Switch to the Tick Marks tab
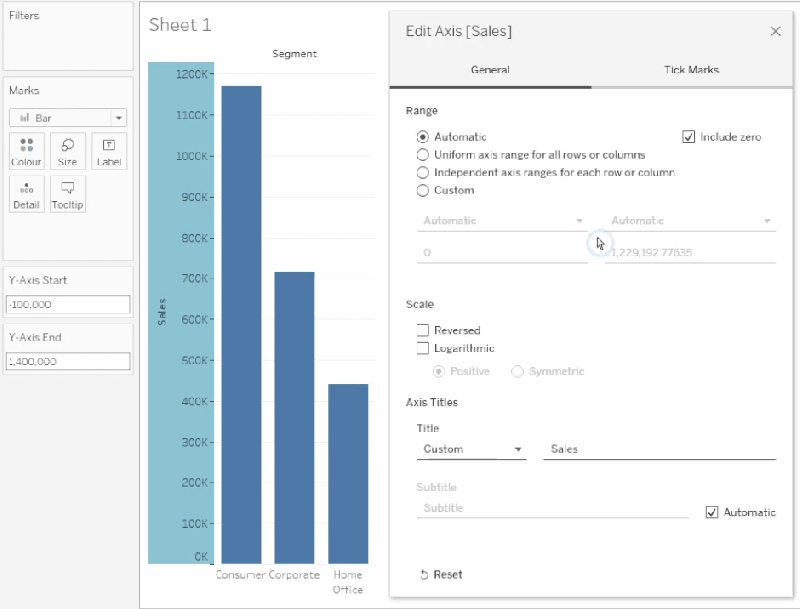 coord(689,70)
